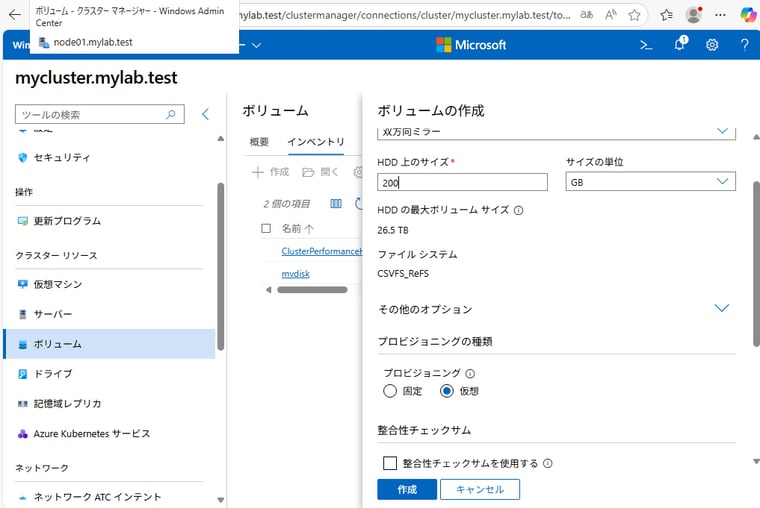The height and width of the screenshot is (508, 760).
Task: Enable 整合性チェックサムを使用する checkbox
Action: (390, 463)
